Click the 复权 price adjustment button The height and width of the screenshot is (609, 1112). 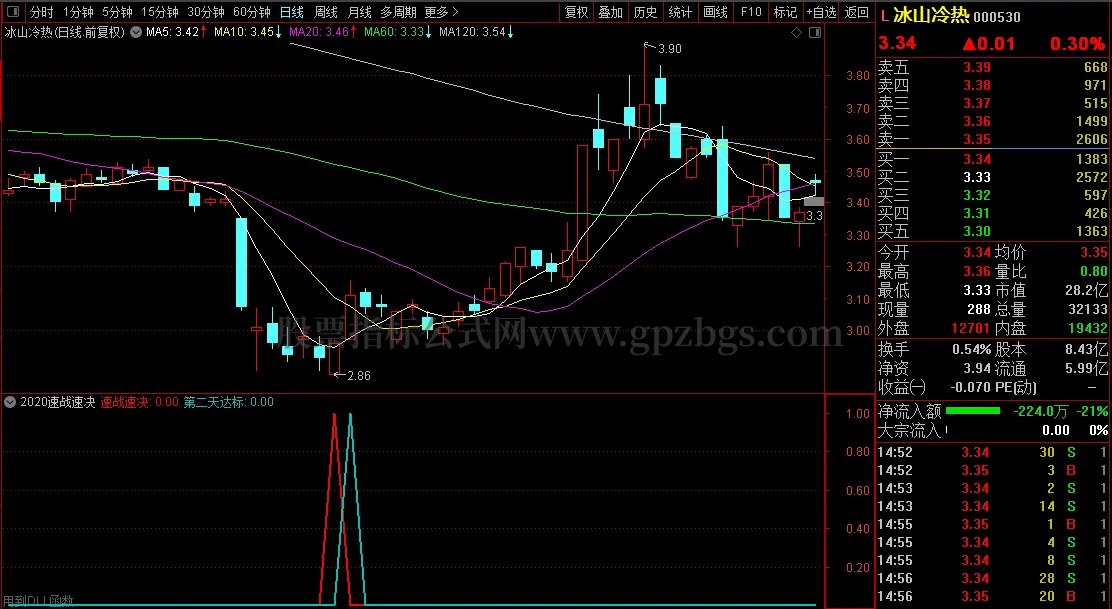coord(577,12)
